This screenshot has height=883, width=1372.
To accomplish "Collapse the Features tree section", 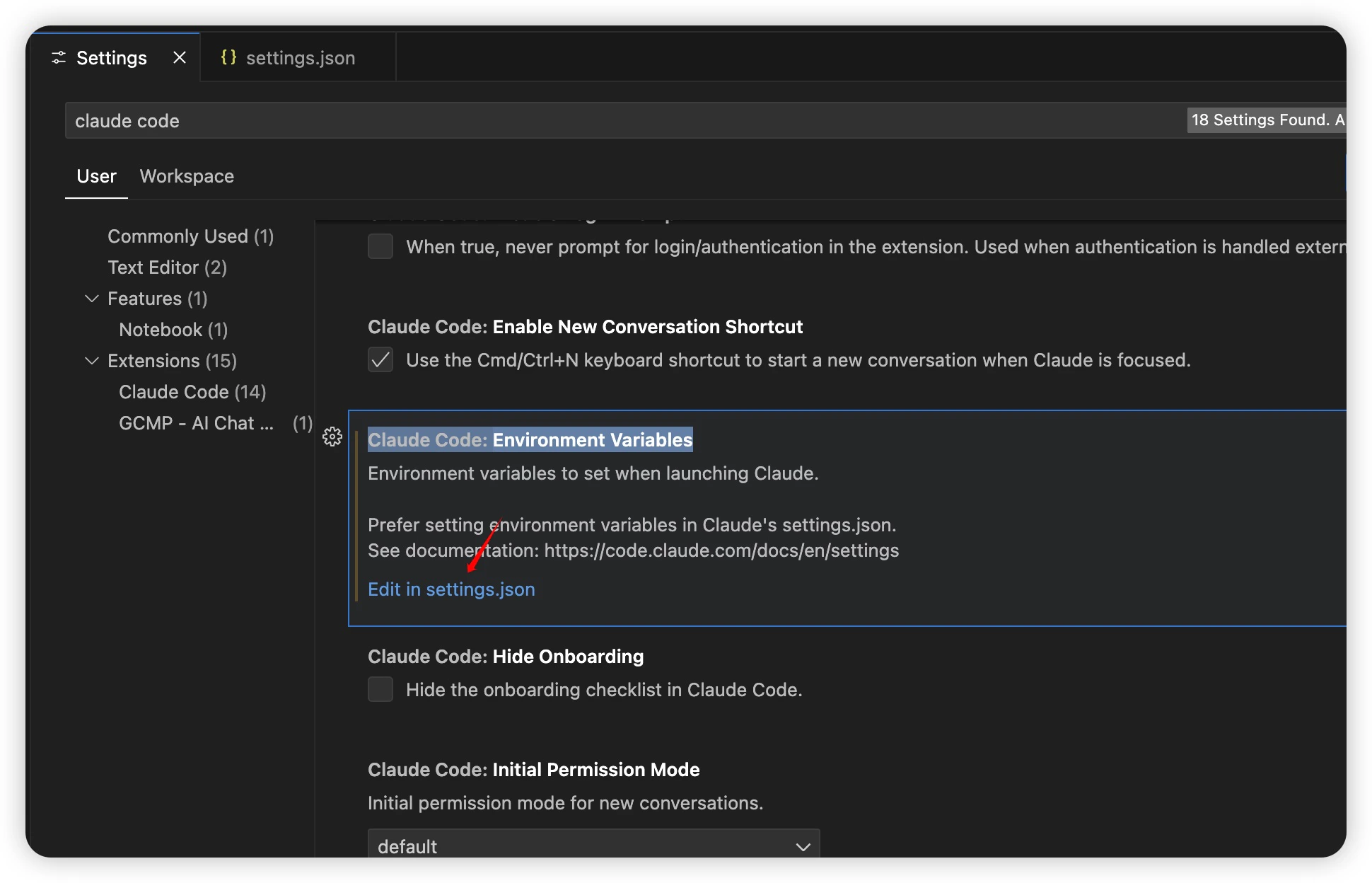I will tap(92, 299).
